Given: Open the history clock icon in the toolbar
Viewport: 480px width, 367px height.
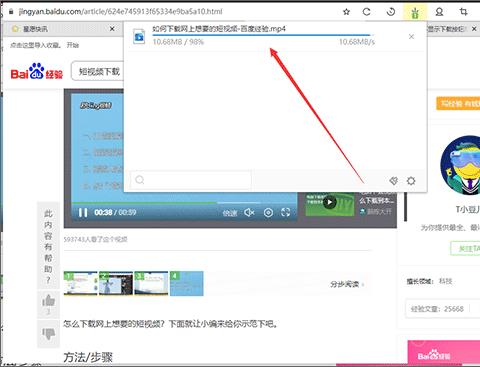Looking at the screenshot, I should [391, 12].
